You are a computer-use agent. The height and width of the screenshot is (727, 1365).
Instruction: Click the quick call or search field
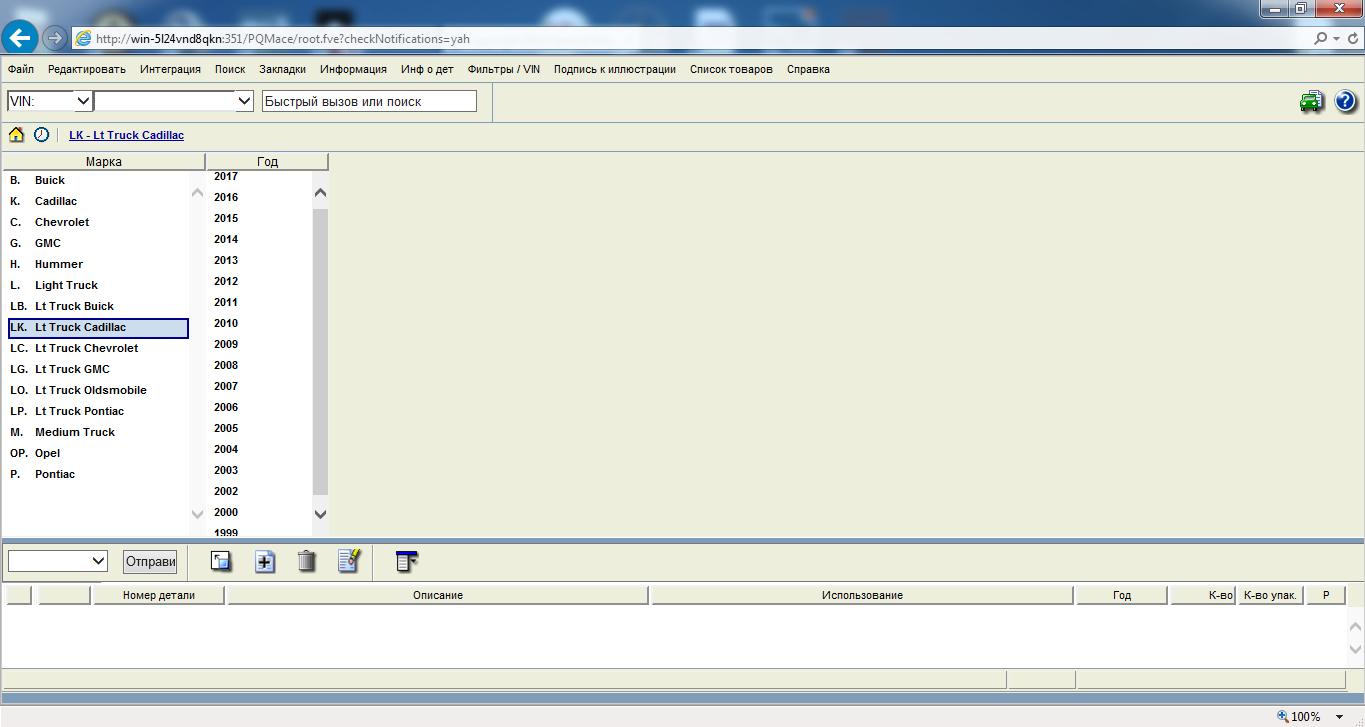point(369,101)
